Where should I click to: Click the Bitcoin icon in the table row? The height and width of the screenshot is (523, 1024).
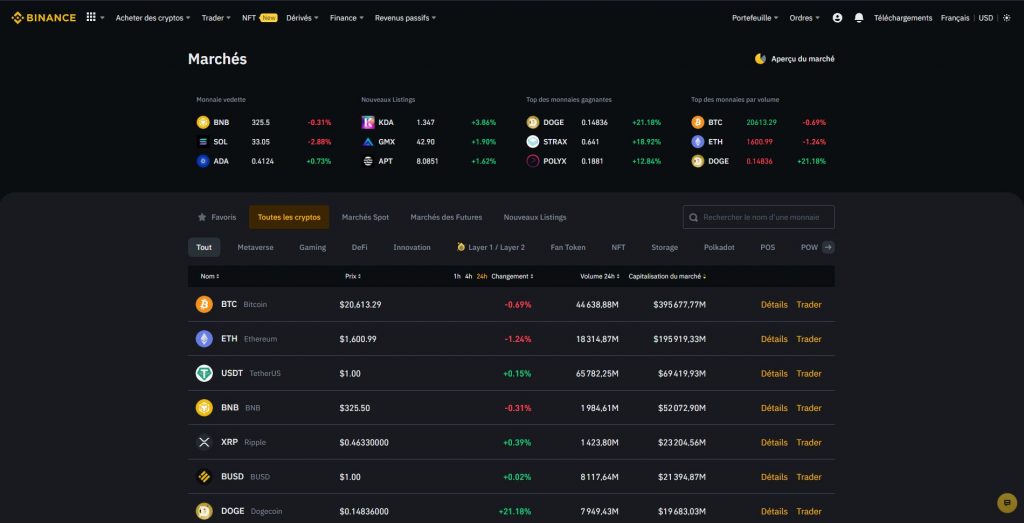pyautogui.click(x=204, y=304)
